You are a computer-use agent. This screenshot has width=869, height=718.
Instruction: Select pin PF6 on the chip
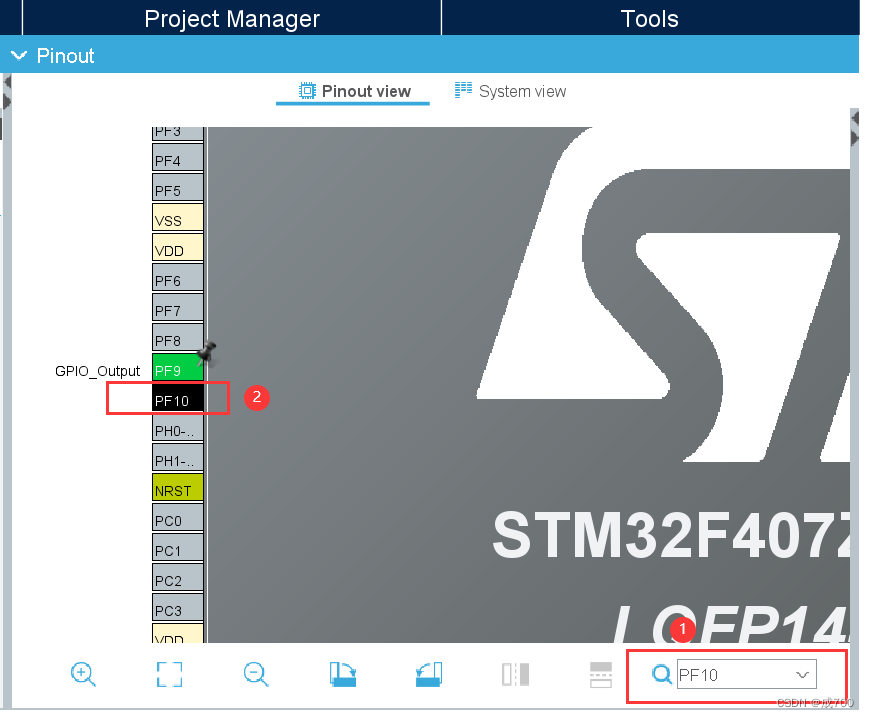pos(178,277)
